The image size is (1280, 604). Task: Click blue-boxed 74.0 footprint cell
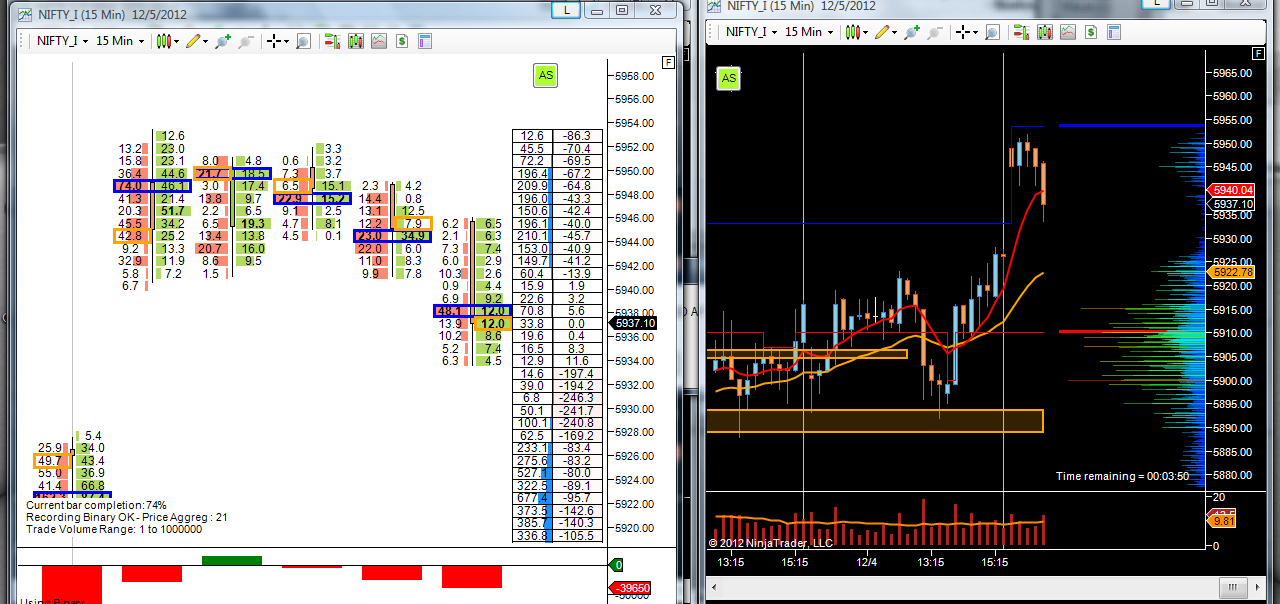(x=131, y=186)
